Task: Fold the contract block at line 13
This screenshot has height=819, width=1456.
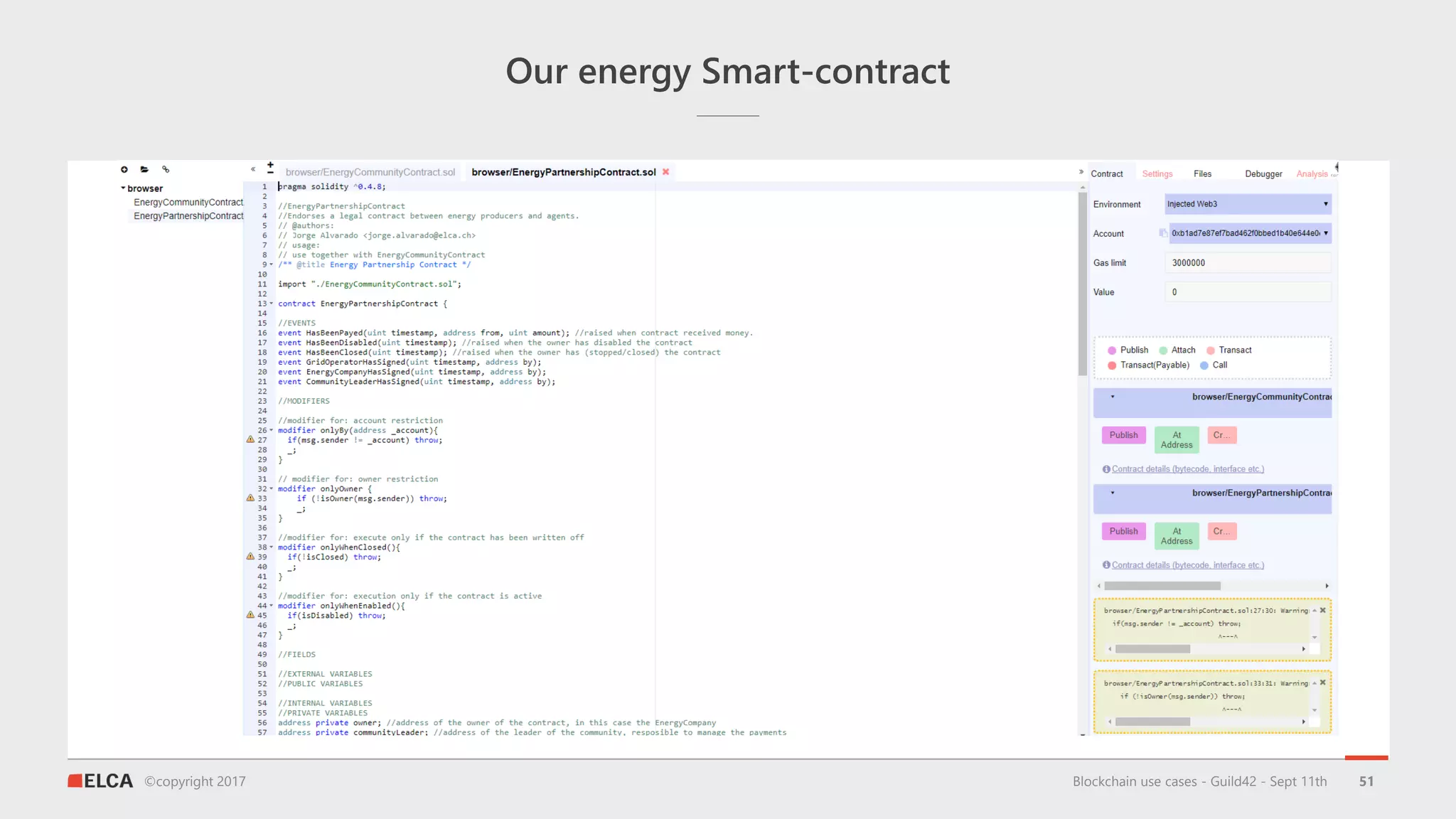Action: [272, 304]
